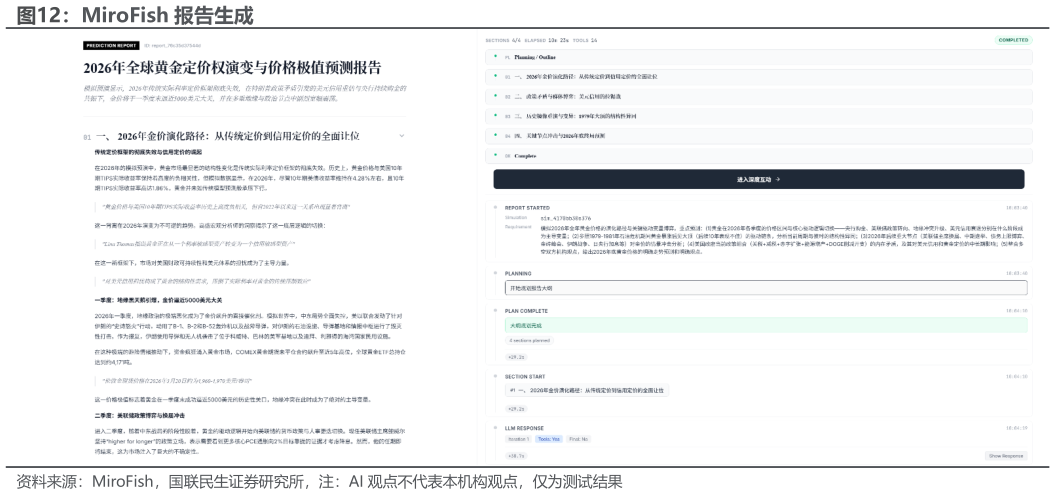Click the '#1 一、2026年金价演化路径' chip under SECTION START
This screenshot has height=494, width=1055.
(587, 390)
